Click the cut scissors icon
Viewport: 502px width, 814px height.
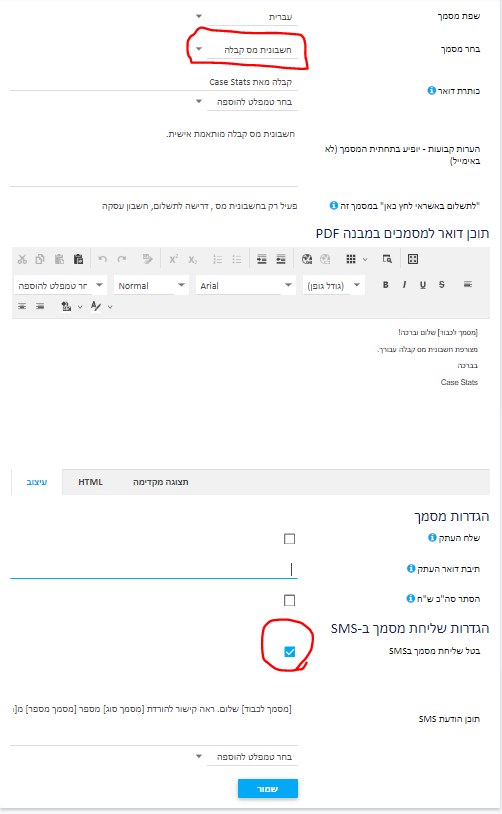(22, 259)
